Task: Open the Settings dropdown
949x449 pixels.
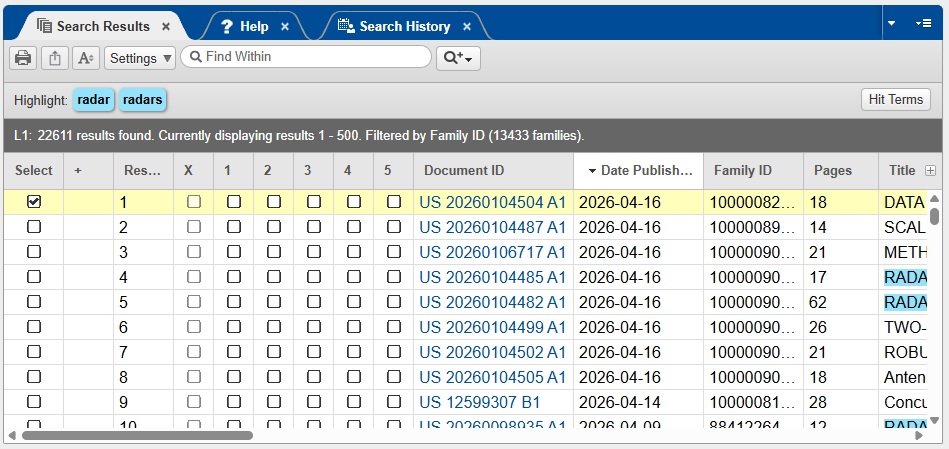Action: 140,58
